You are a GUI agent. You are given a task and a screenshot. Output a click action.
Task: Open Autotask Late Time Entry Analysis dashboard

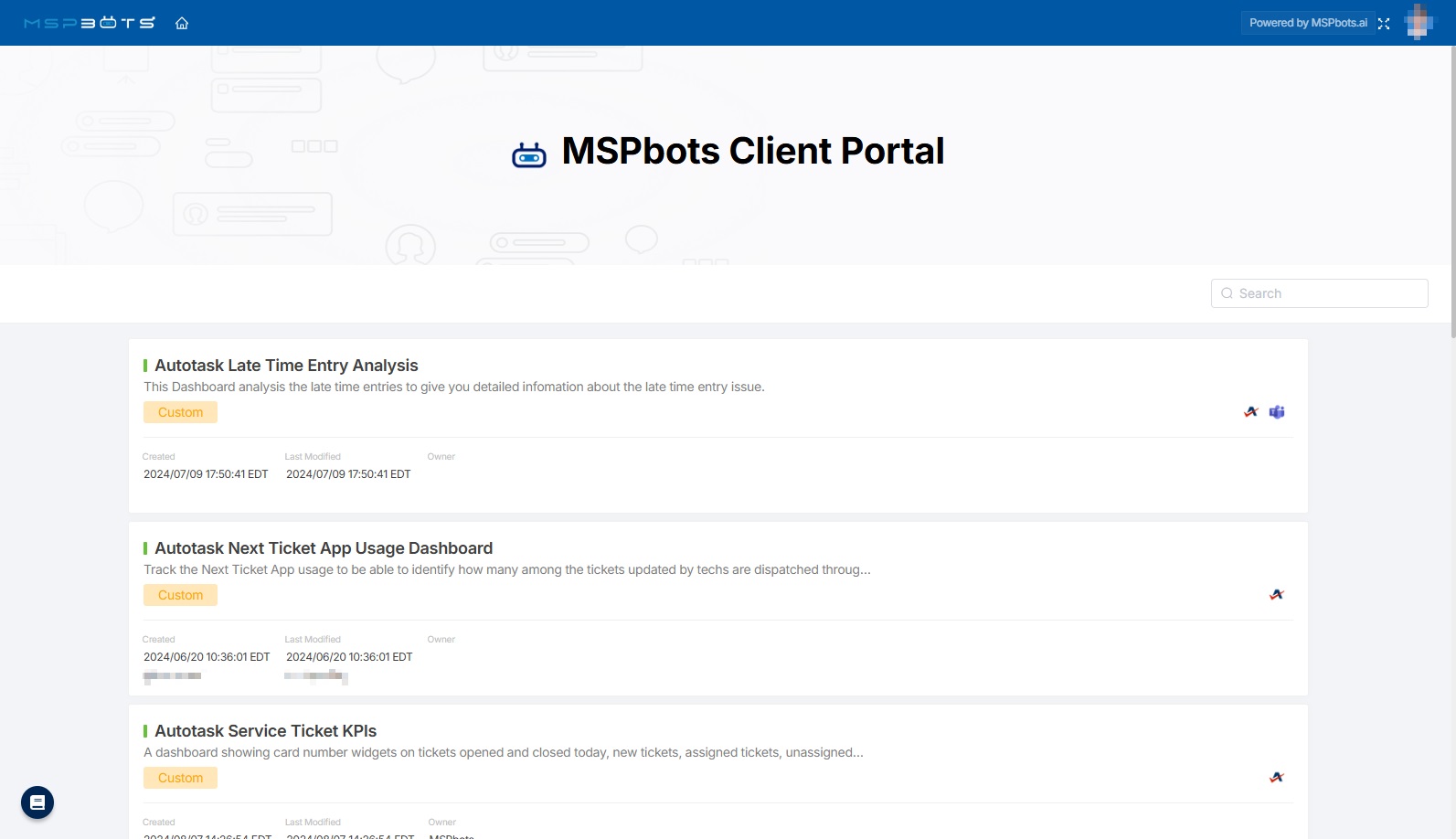[x=286, y=366]
